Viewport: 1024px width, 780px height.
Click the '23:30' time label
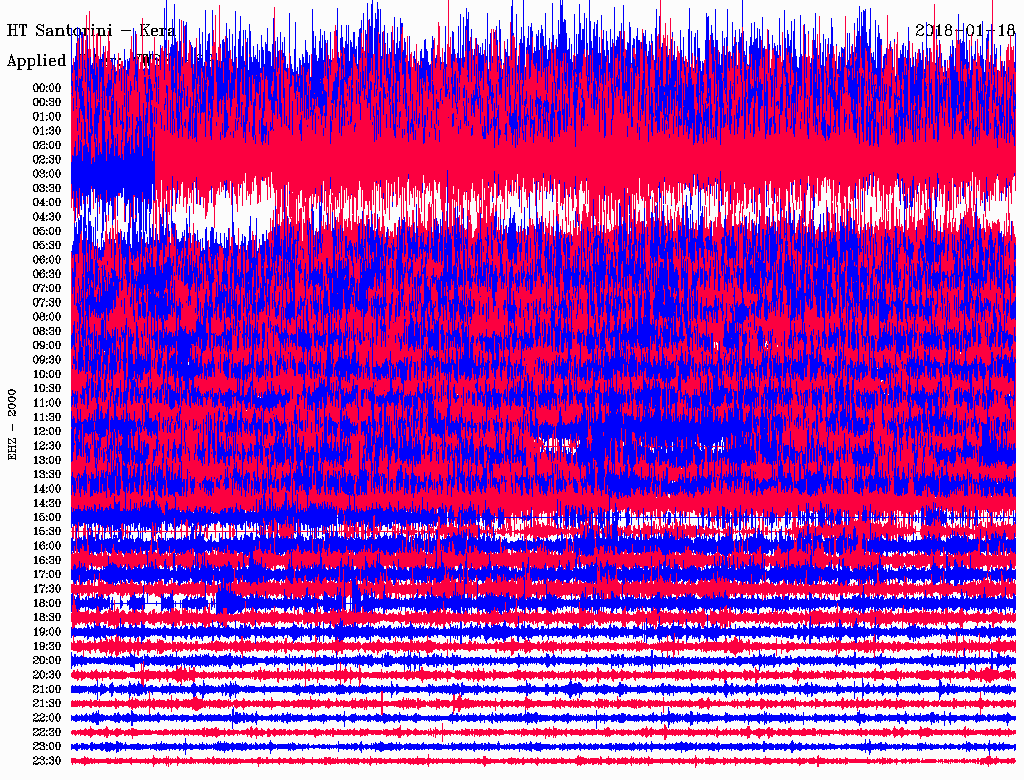(47, 761)
